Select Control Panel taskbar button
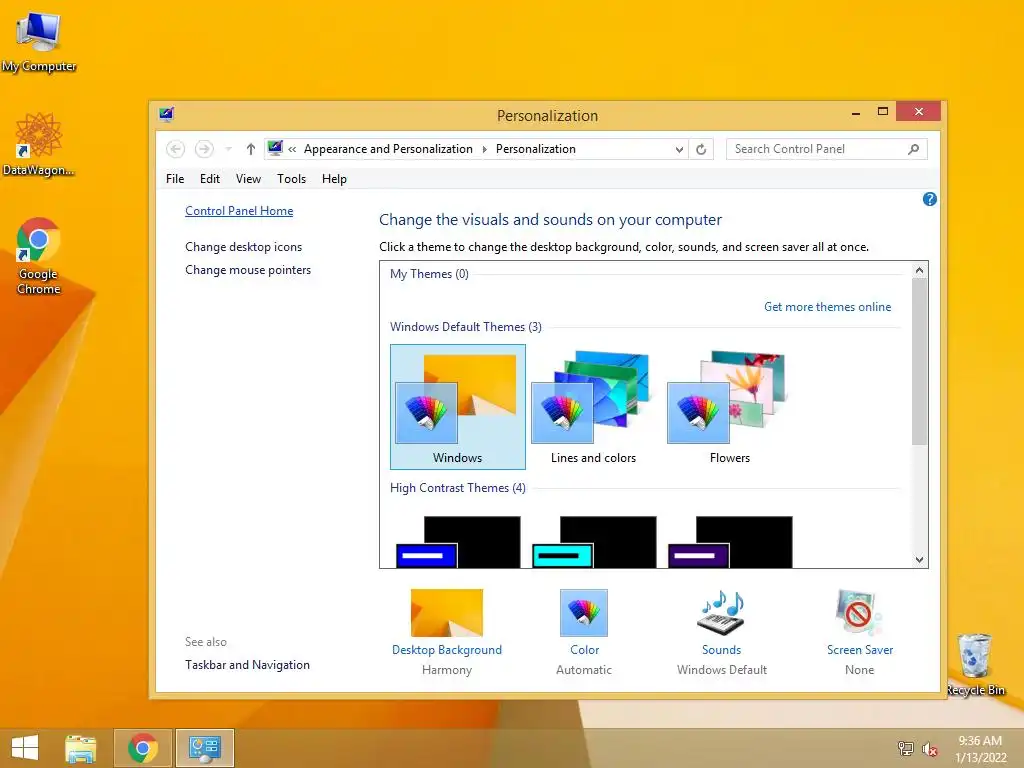 coord(205,748)
